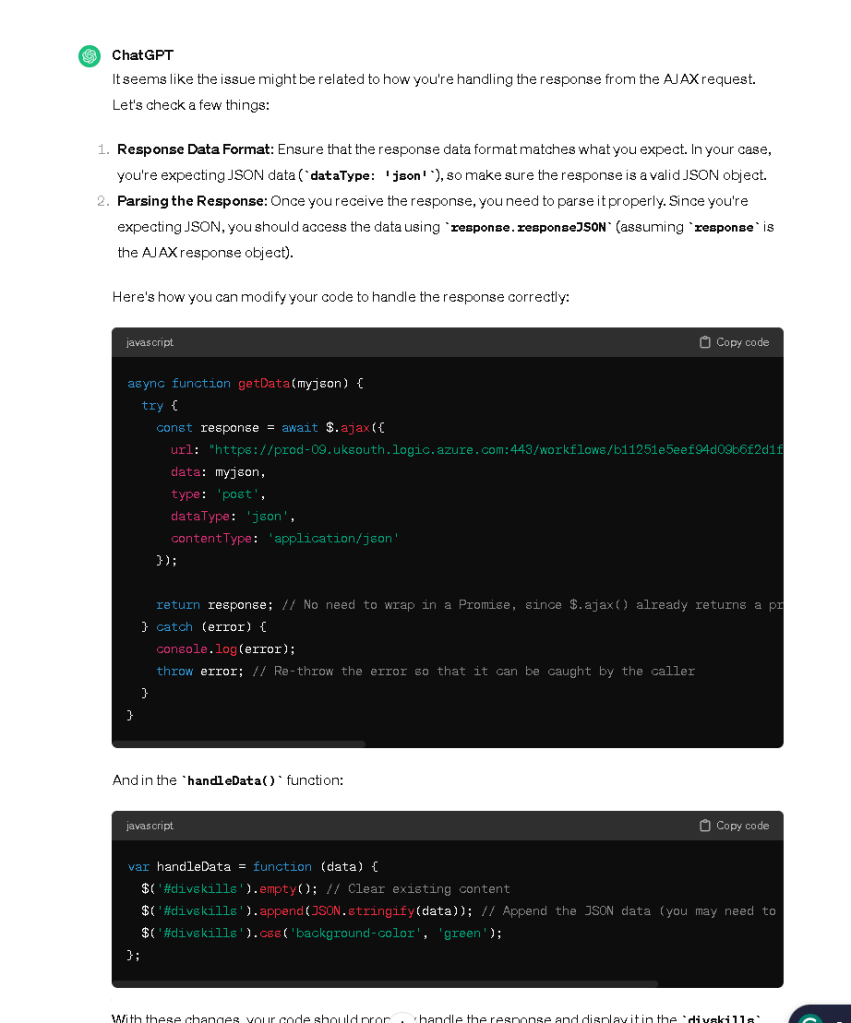The width and height of the screenshot is (851, 1023).
Task: Click the "type: 'post'," code line
Action: [x=218, y=494]
